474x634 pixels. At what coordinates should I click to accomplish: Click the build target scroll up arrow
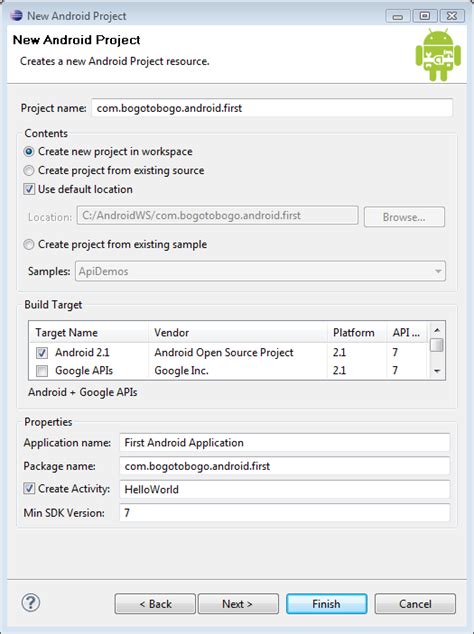(437, 330)
